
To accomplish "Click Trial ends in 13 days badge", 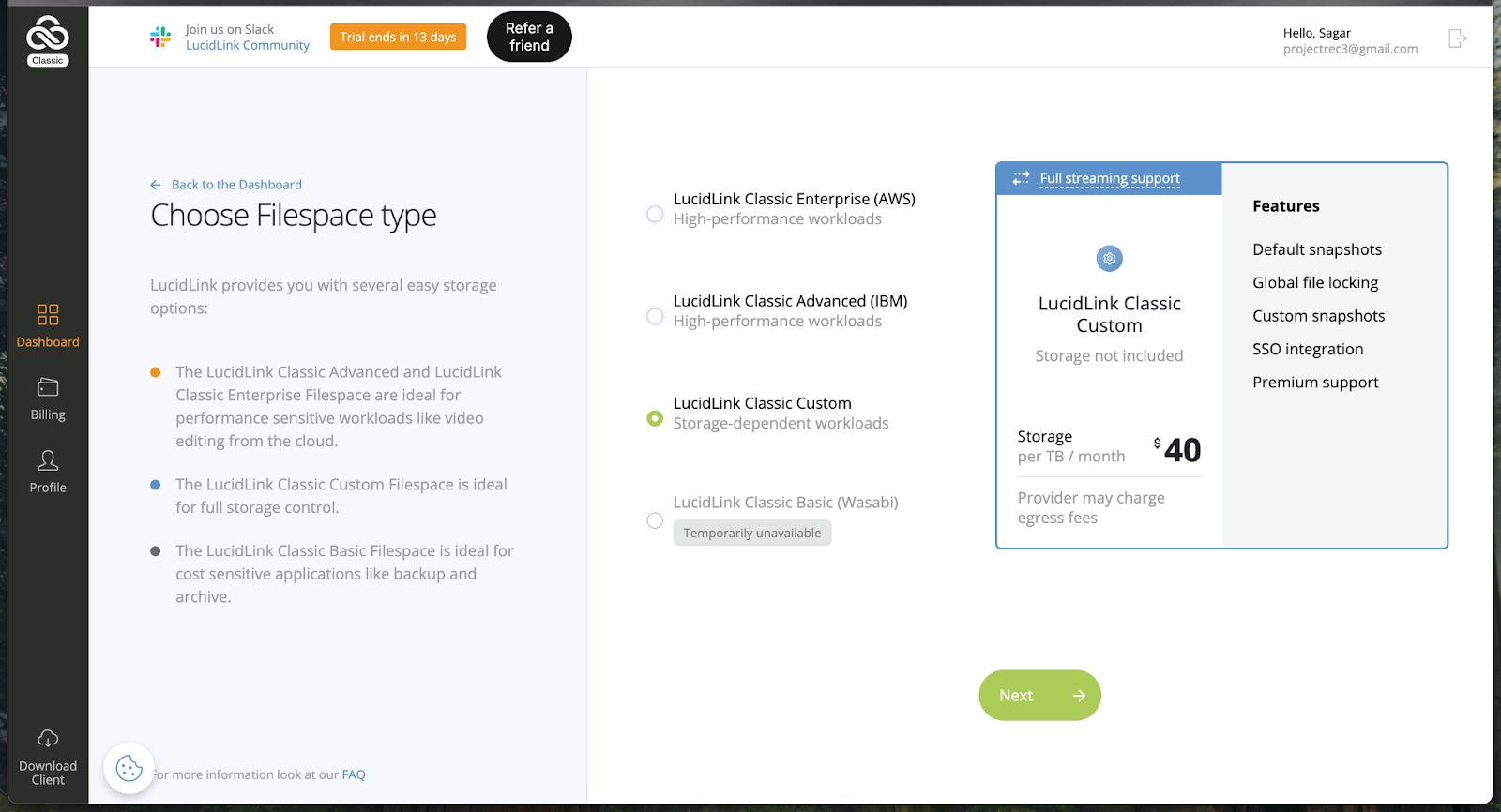I will point(398,37).
